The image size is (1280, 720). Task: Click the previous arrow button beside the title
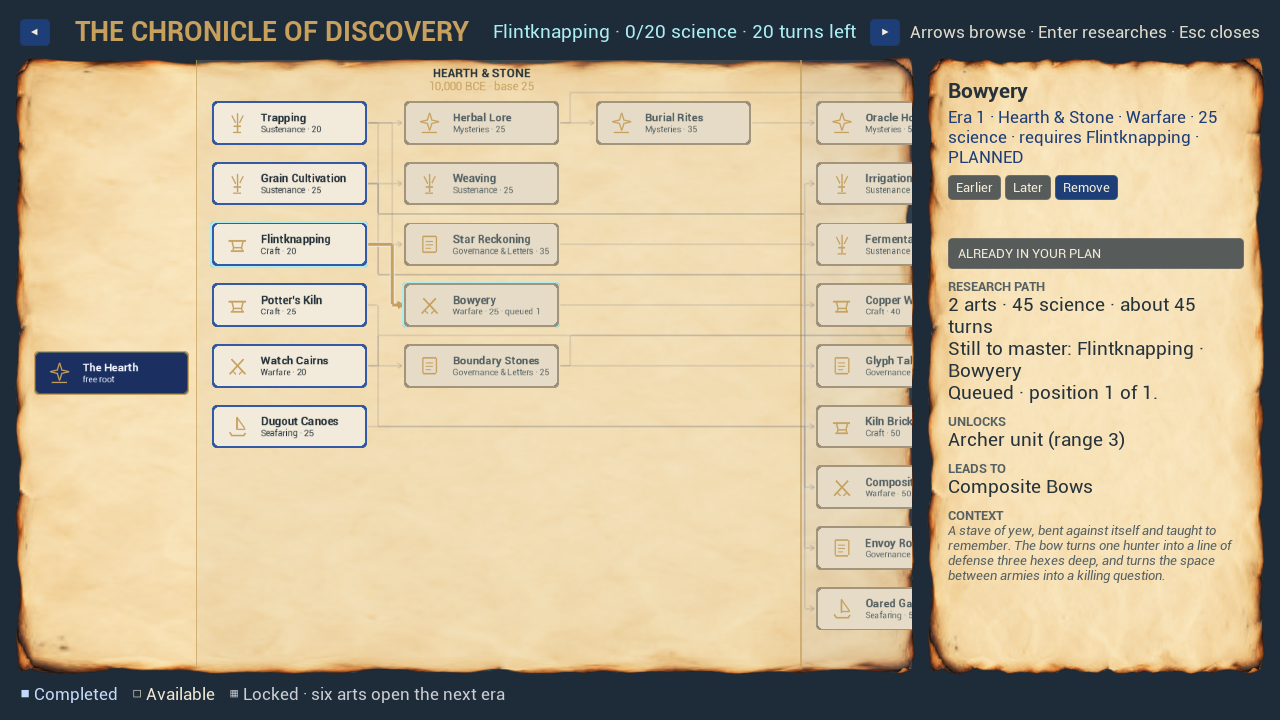(35, 32)
